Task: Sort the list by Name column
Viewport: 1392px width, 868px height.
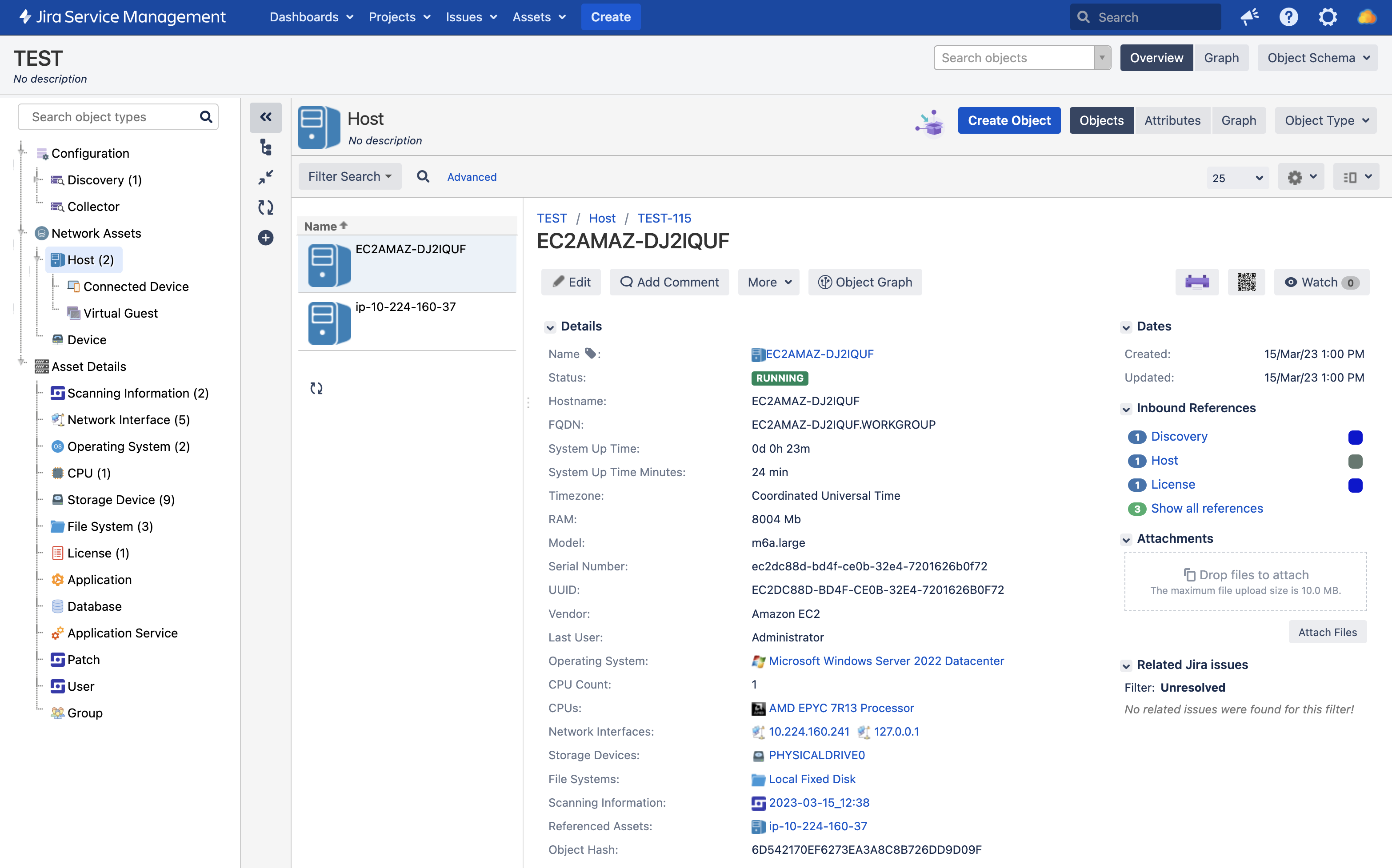Action: point(326,226)
